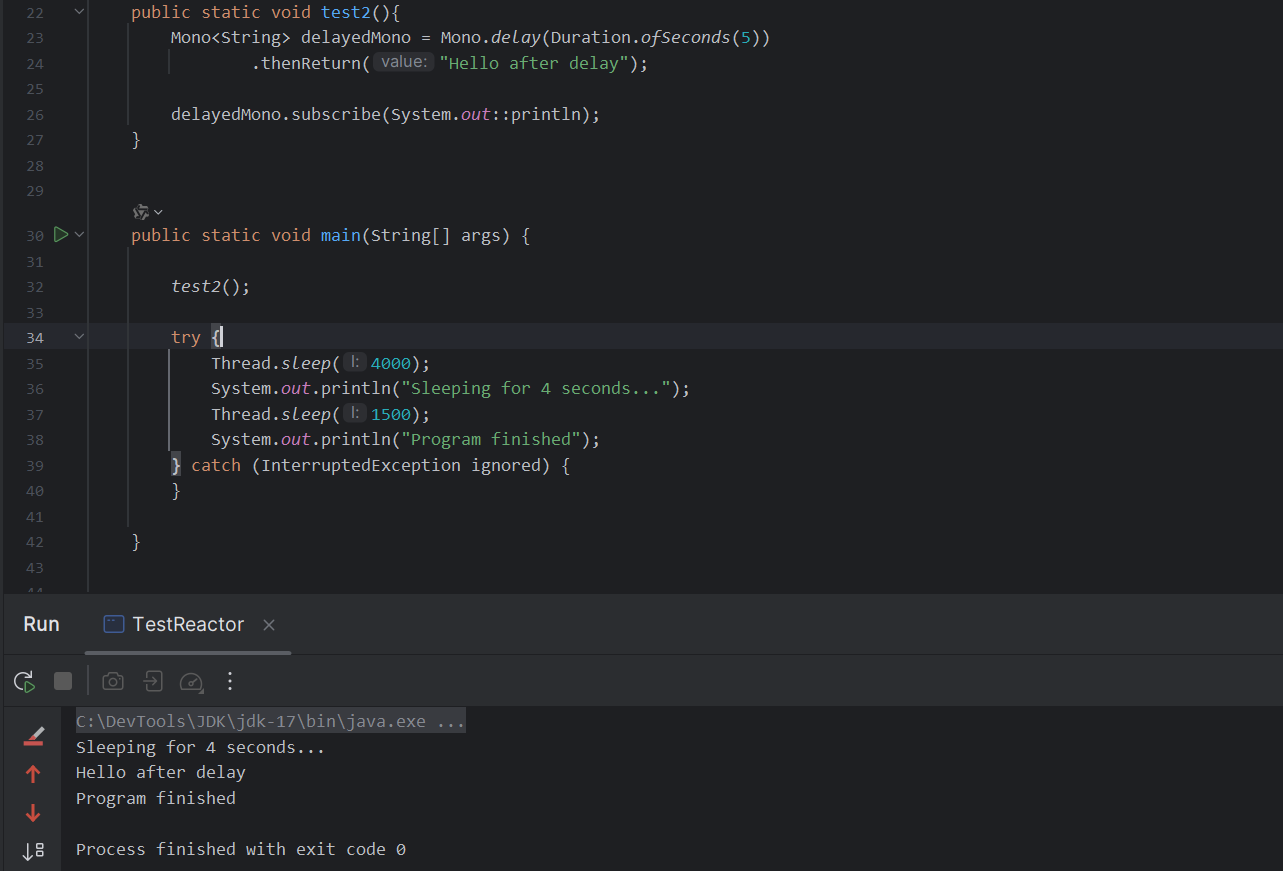Click 'Program finished' console output line
This screenshot has height=871, width=1283.
pyautogui.click(x=156, y=798)
